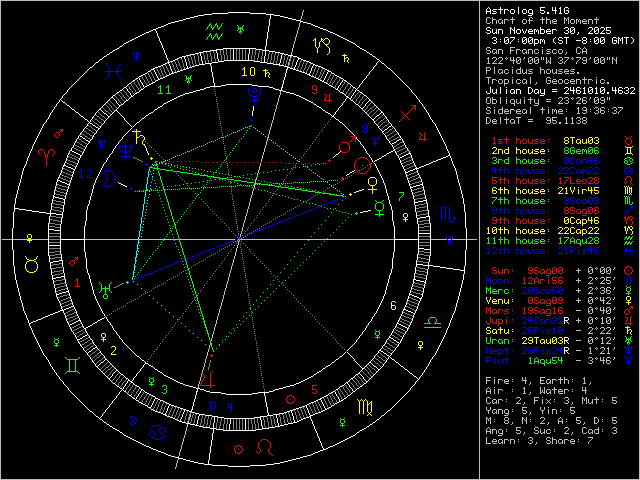
Task: Select the yellow Venus planet glyph beside Mercury
Action: [372, 186]
